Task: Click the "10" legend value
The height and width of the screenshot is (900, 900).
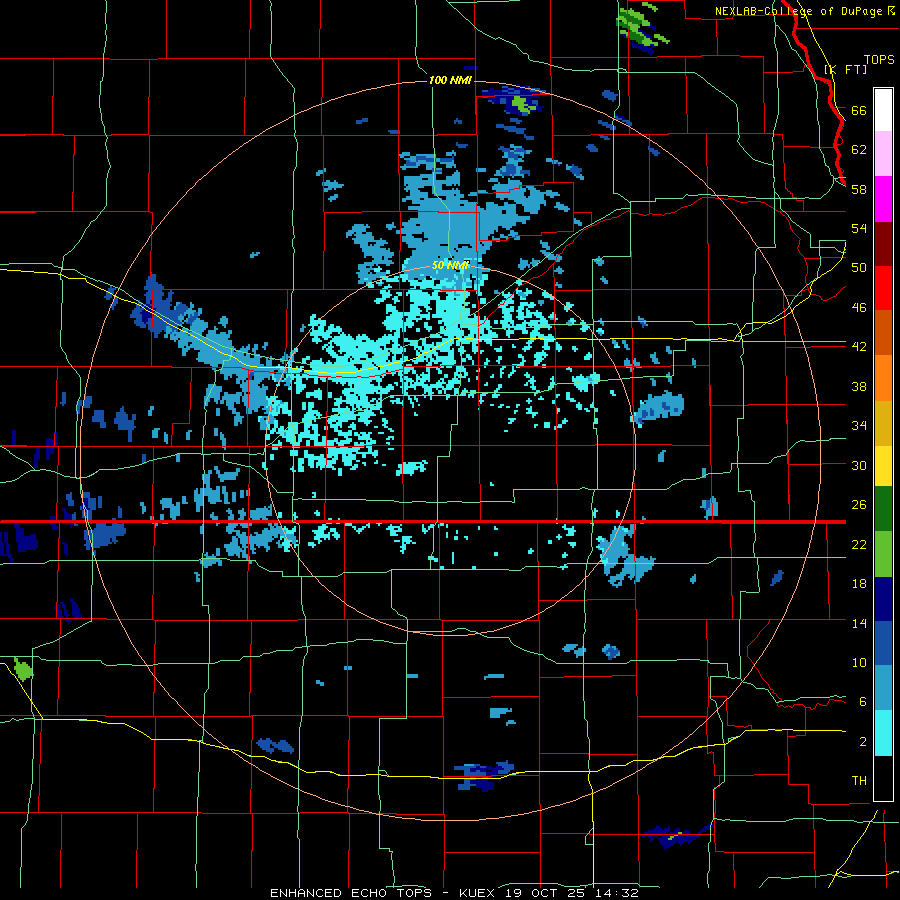Action: [859, 663]
